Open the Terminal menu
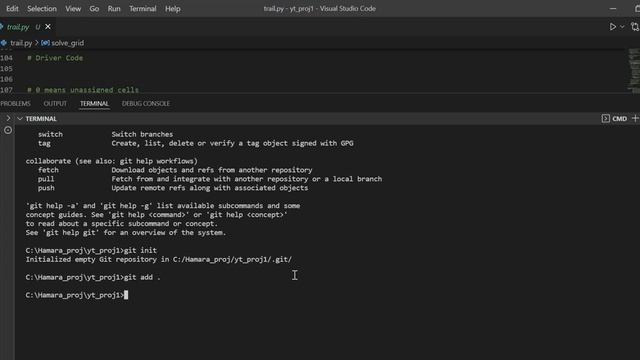Viewport: 640px width, 360px height. coord(142,9)
